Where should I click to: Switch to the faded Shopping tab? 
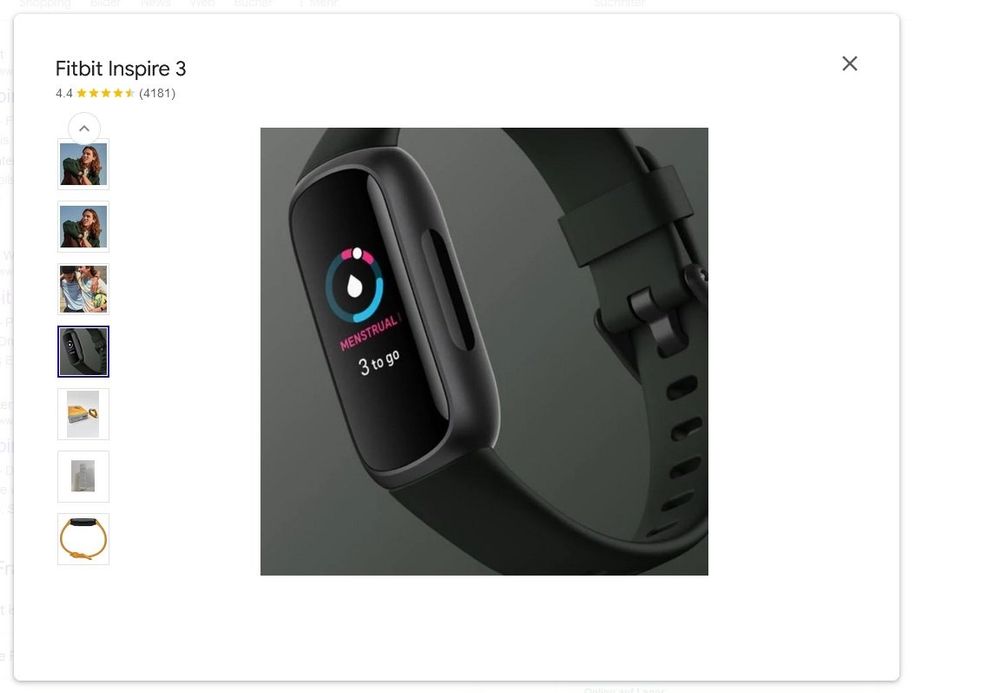click(45, 3)
